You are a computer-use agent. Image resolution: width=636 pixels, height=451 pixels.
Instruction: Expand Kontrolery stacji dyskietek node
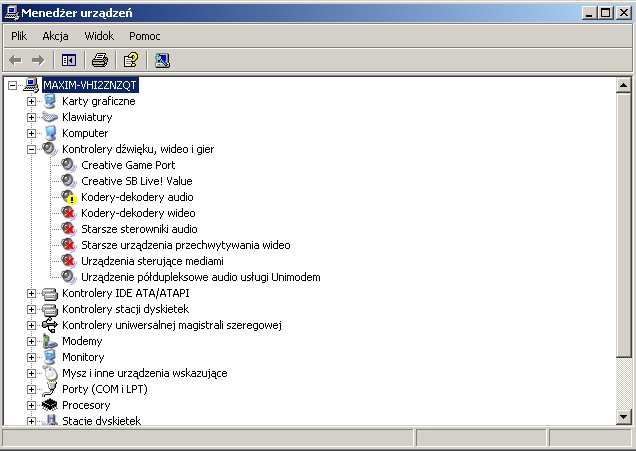[31, 309]
